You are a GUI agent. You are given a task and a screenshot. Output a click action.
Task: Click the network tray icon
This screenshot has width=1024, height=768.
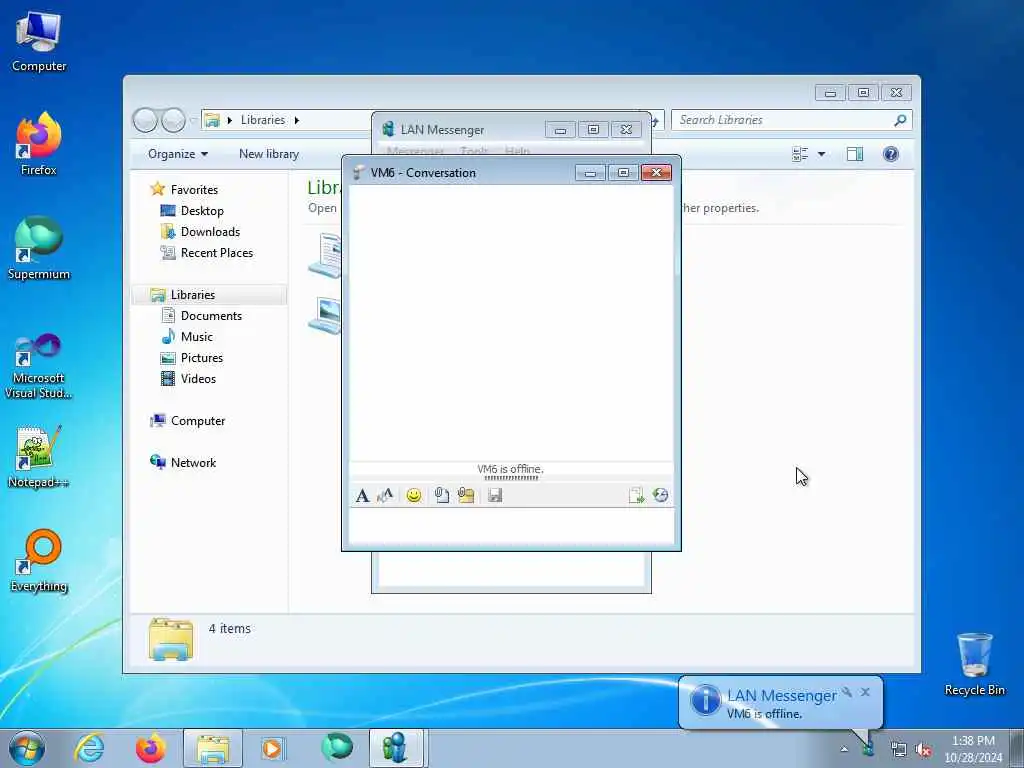(899, 750)
